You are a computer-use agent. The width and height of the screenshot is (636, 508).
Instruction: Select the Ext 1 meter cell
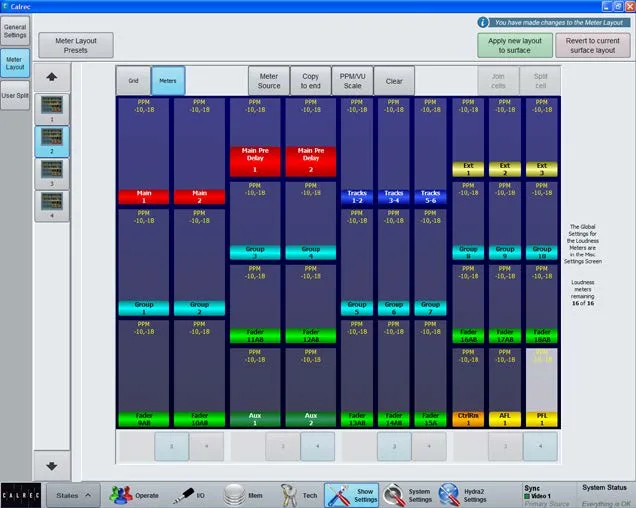[x=468, y=137]
